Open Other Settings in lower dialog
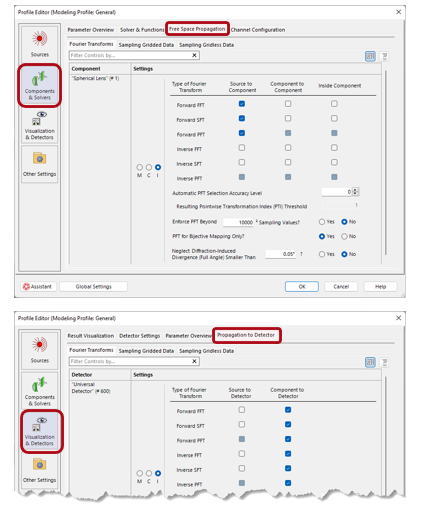435x514 pixels. [x=40, y=470]
